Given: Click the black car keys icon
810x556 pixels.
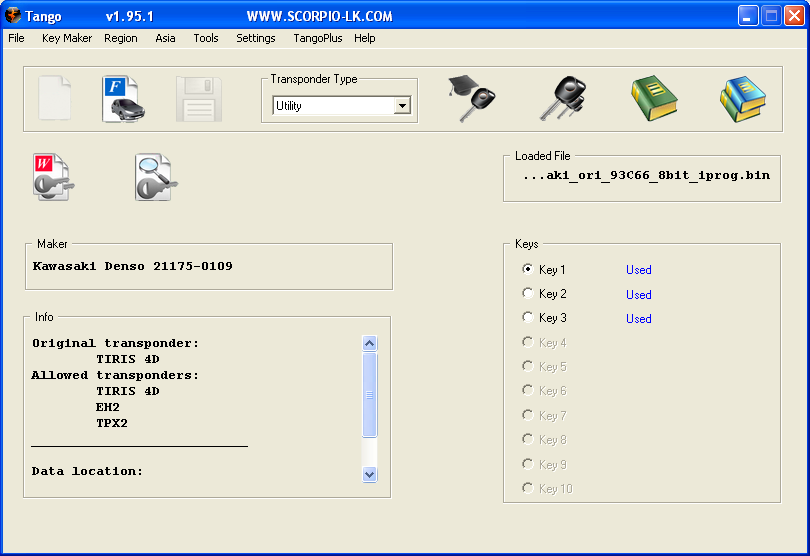Looking at the screenshot, I should click(563, 98).
